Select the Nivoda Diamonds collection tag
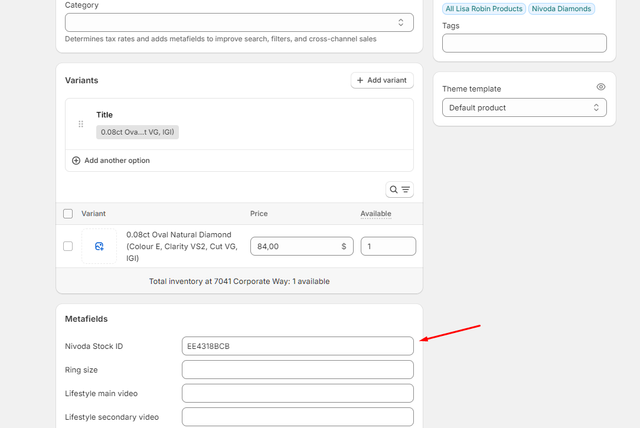This screenshot has width=640, height=428. (561, 9)
